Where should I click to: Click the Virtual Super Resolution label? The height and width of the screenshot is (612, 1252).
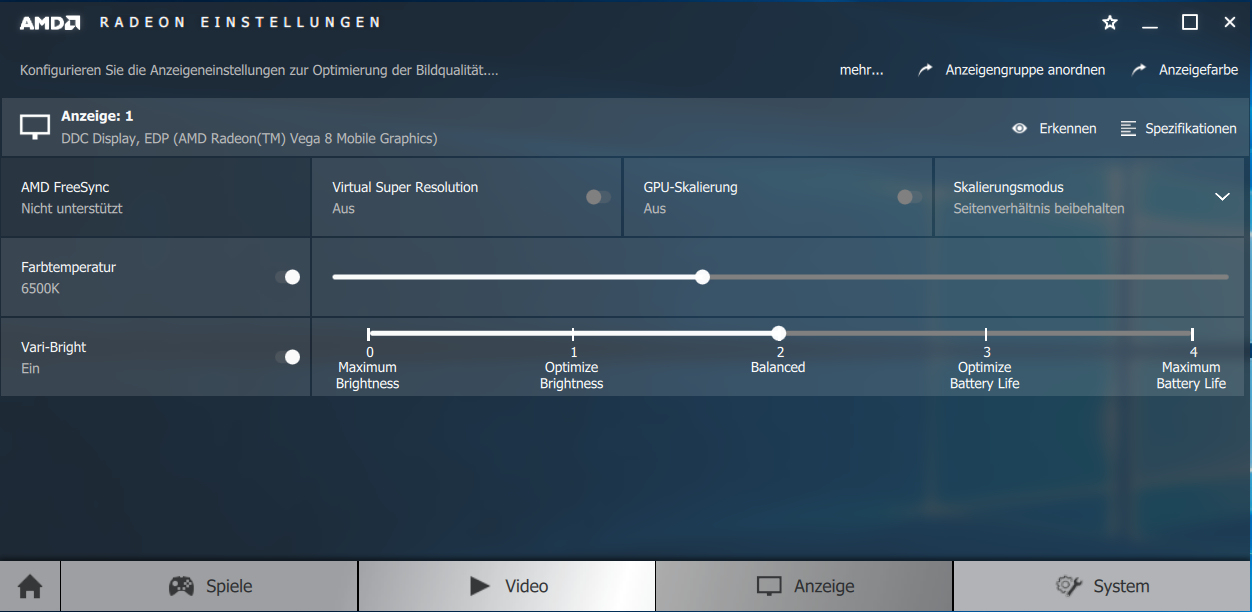(405, 187)
